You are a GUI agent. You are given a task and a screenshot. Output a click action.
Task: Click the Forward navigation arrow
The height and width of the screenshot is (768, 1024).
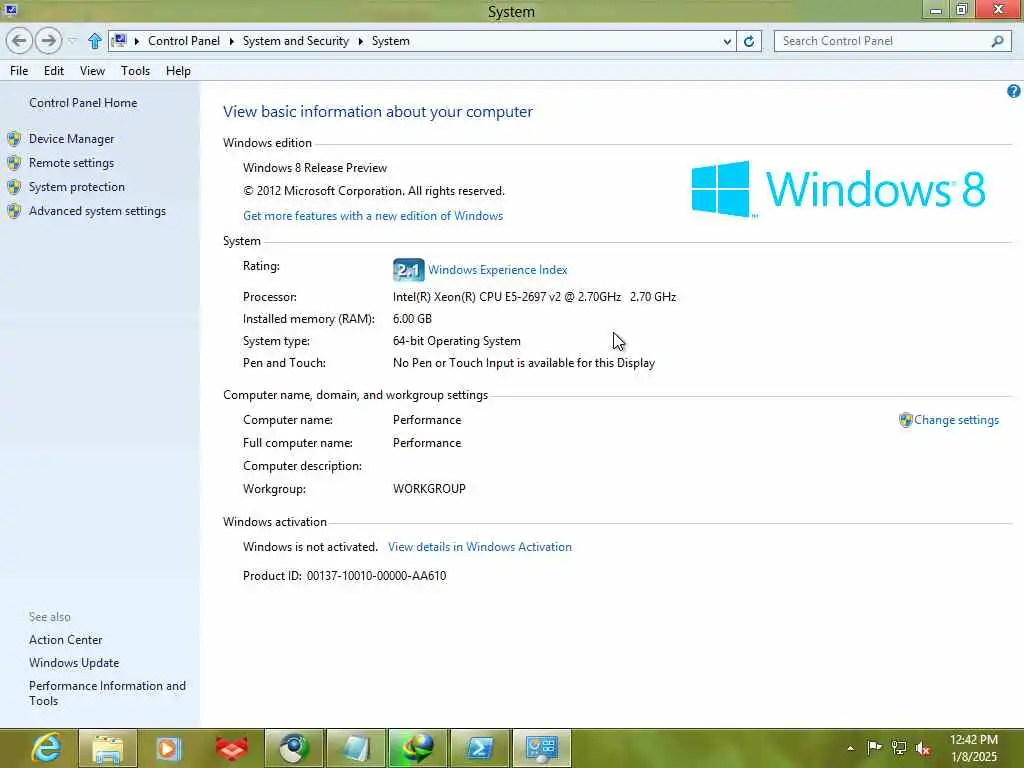pos(48,41)
